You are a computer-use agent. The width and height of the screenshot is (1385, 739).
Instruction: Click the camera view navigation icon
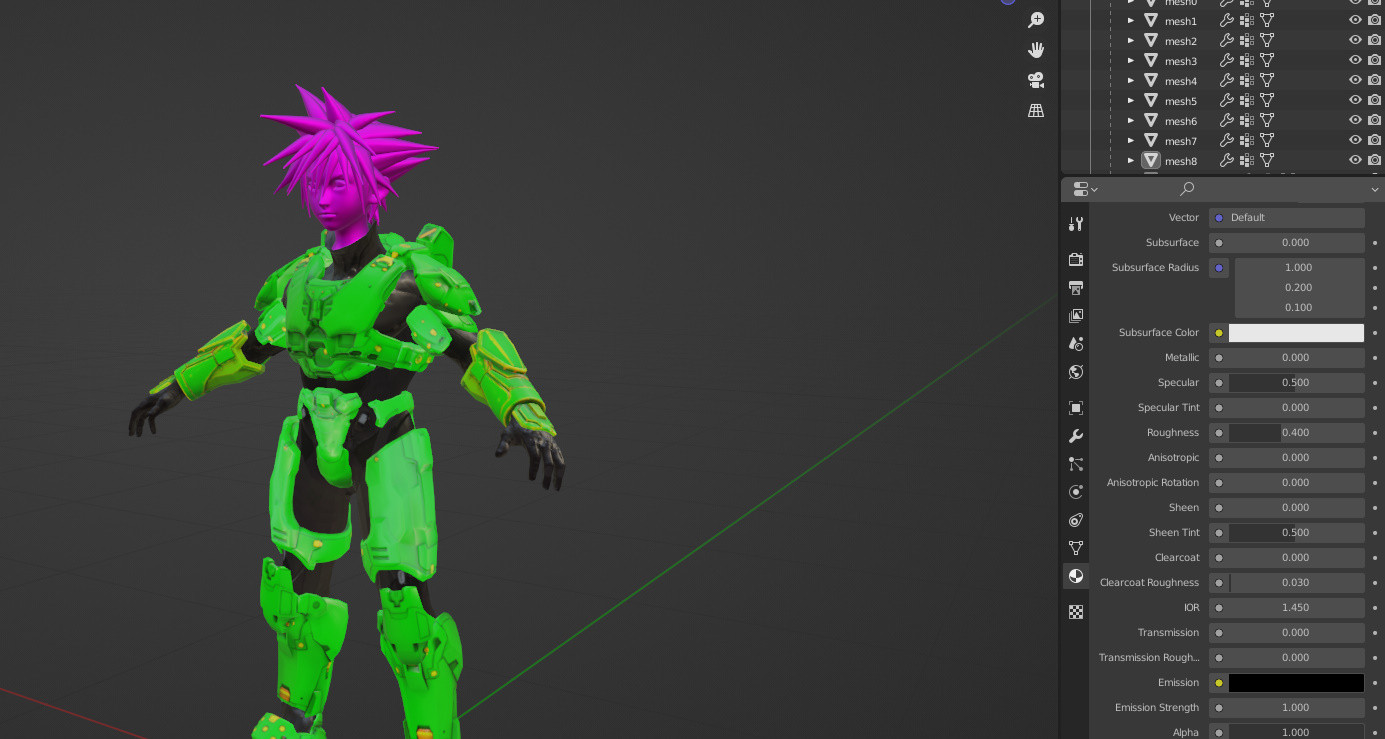(x=1036, y=79)
